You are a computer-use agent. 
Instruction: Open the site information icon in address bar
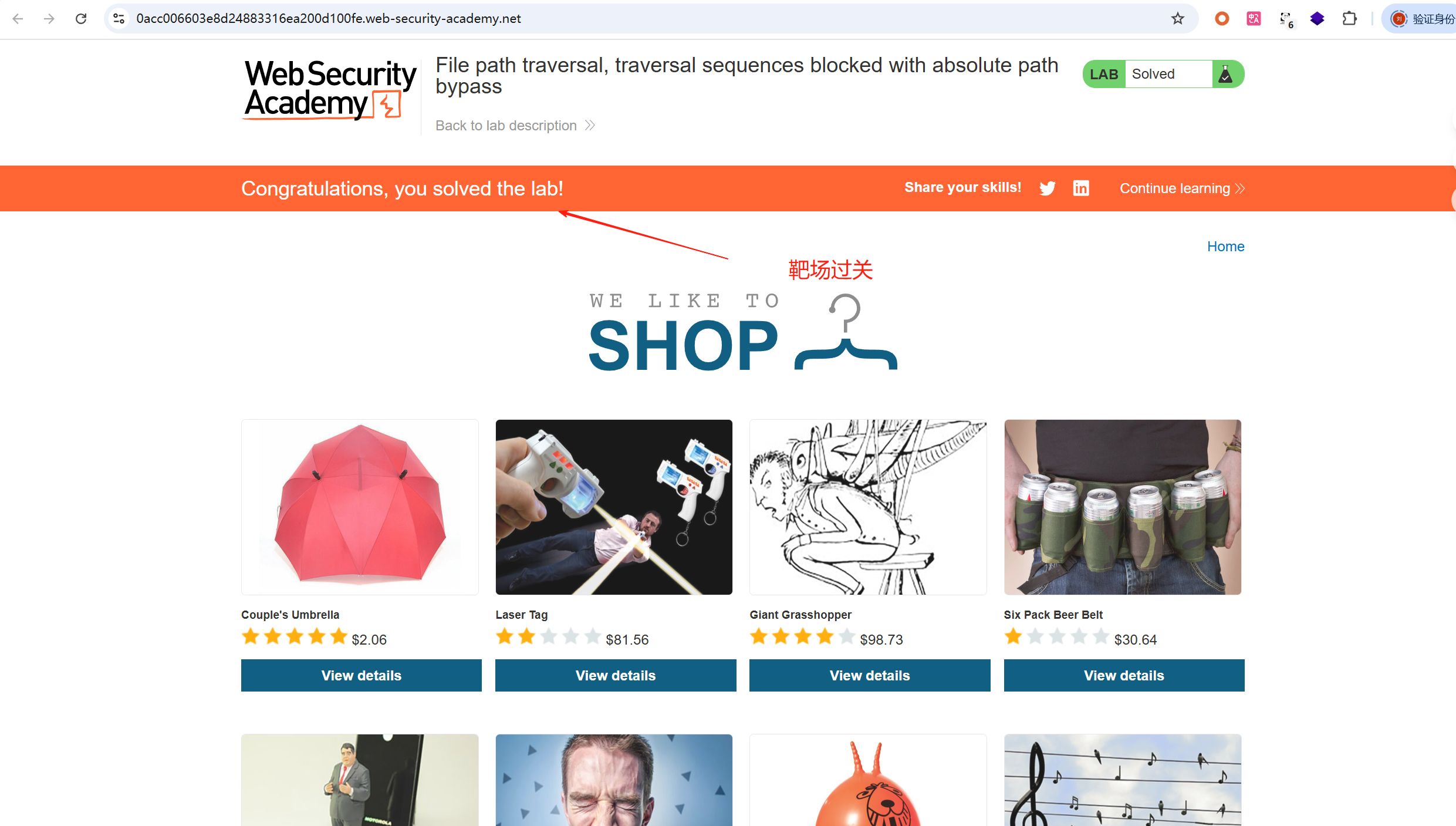[x=119, y=19]
